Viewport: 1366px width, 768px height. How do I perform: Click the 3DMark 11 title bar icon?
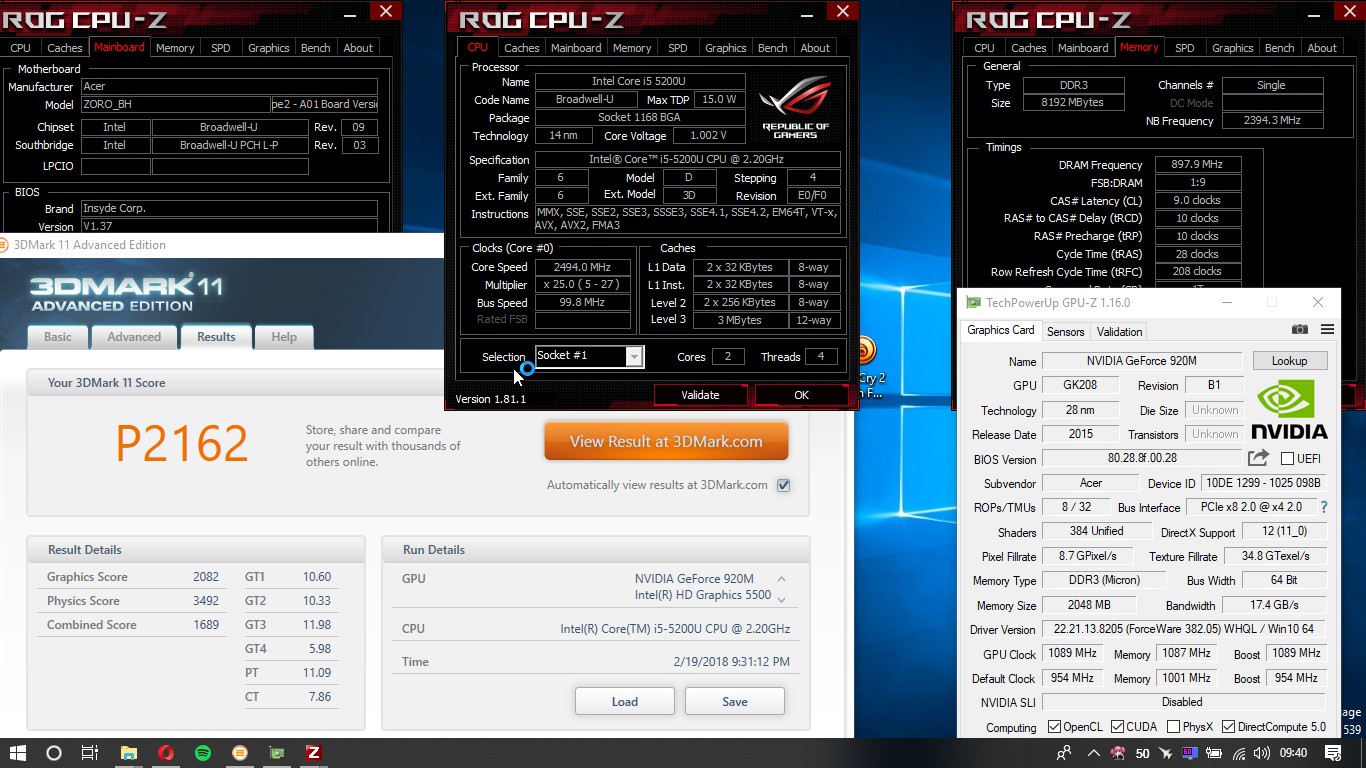[x=3, y=245]
